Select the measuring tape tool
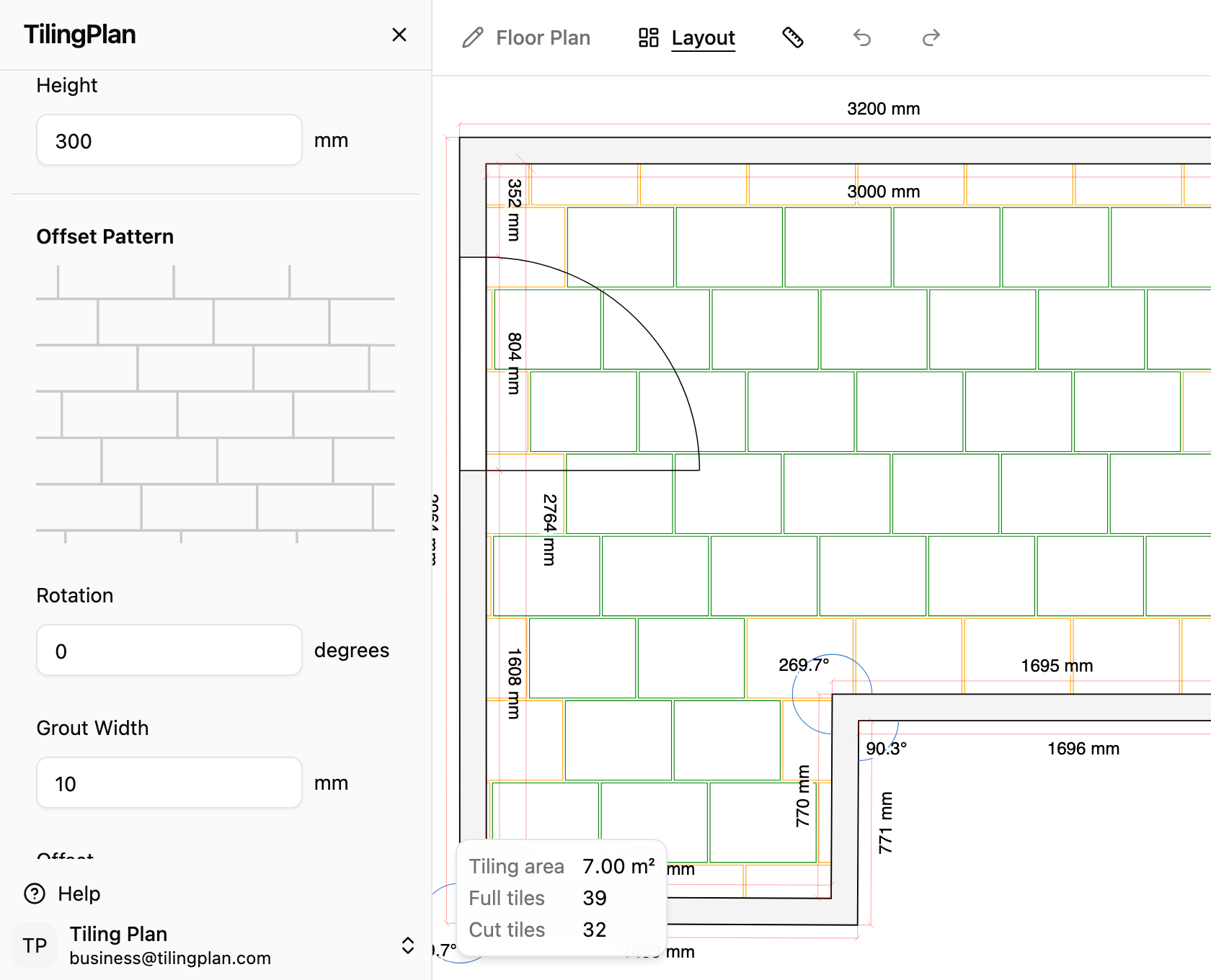 [793, 37]
